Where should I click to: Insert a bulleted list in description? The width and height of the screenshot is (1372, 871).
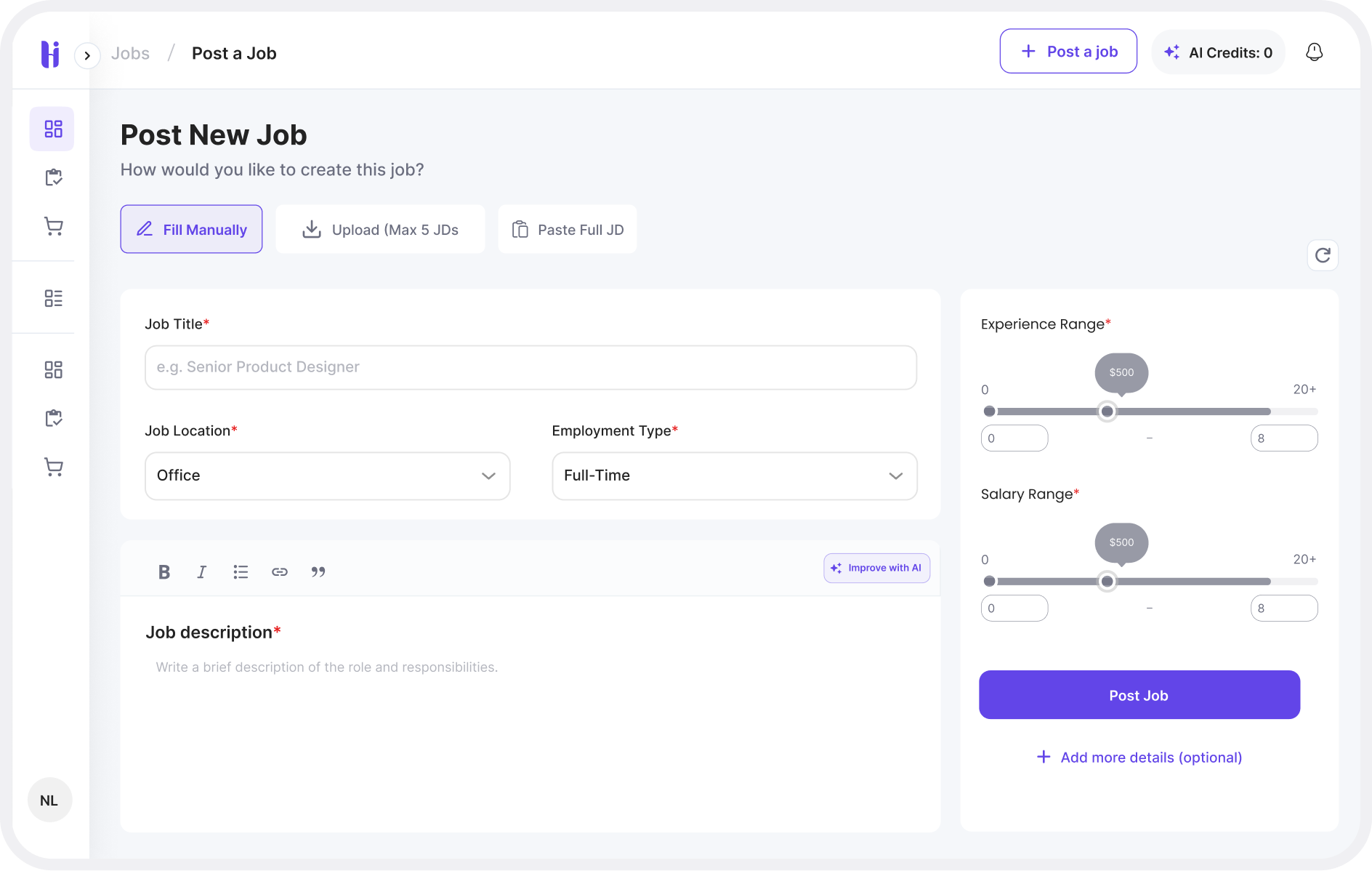pos(241,572)
